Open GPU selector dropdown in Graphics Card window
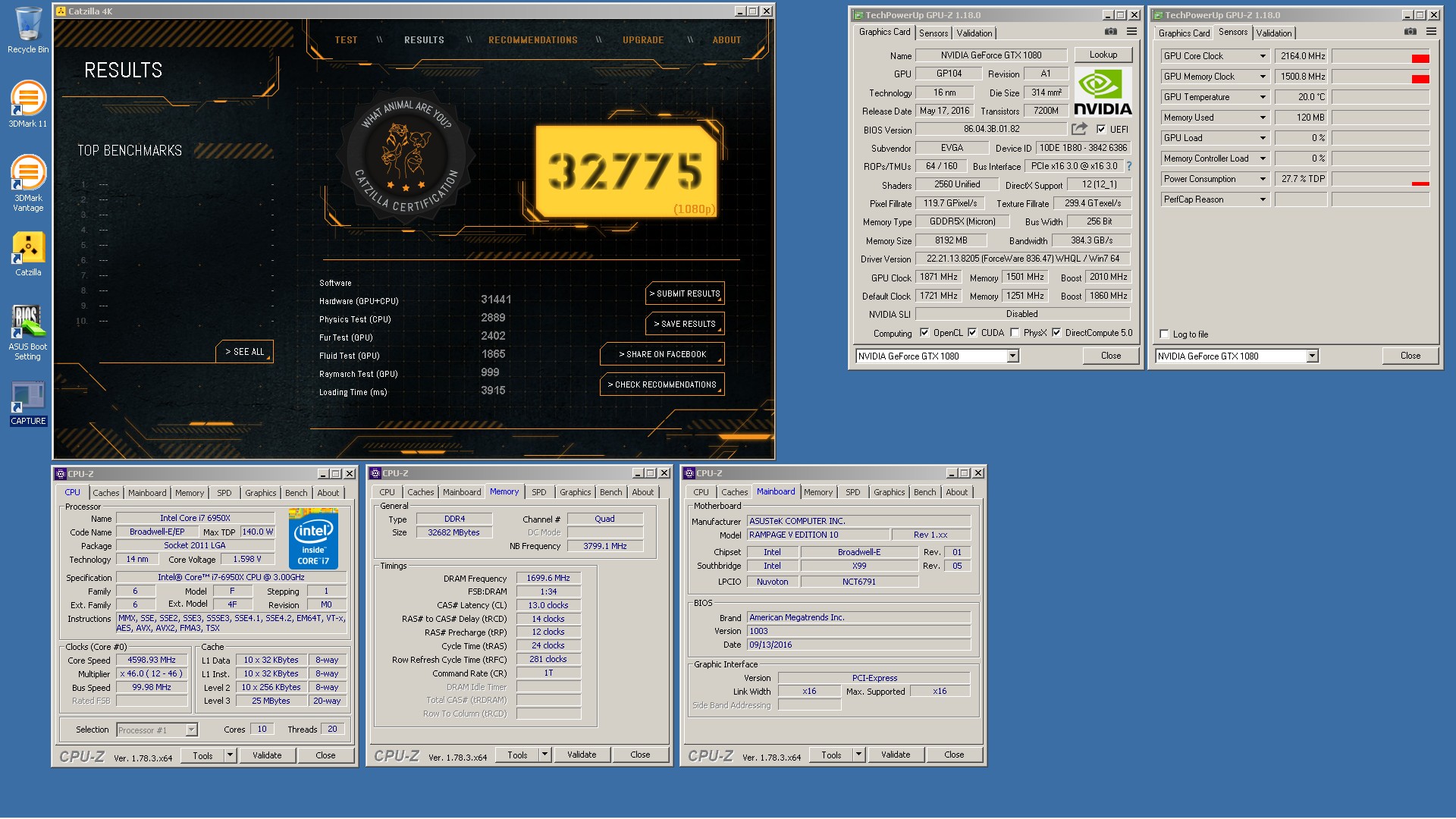Image resolution: width=1456 pixels, height=819 pixels. pos(1012,356)
